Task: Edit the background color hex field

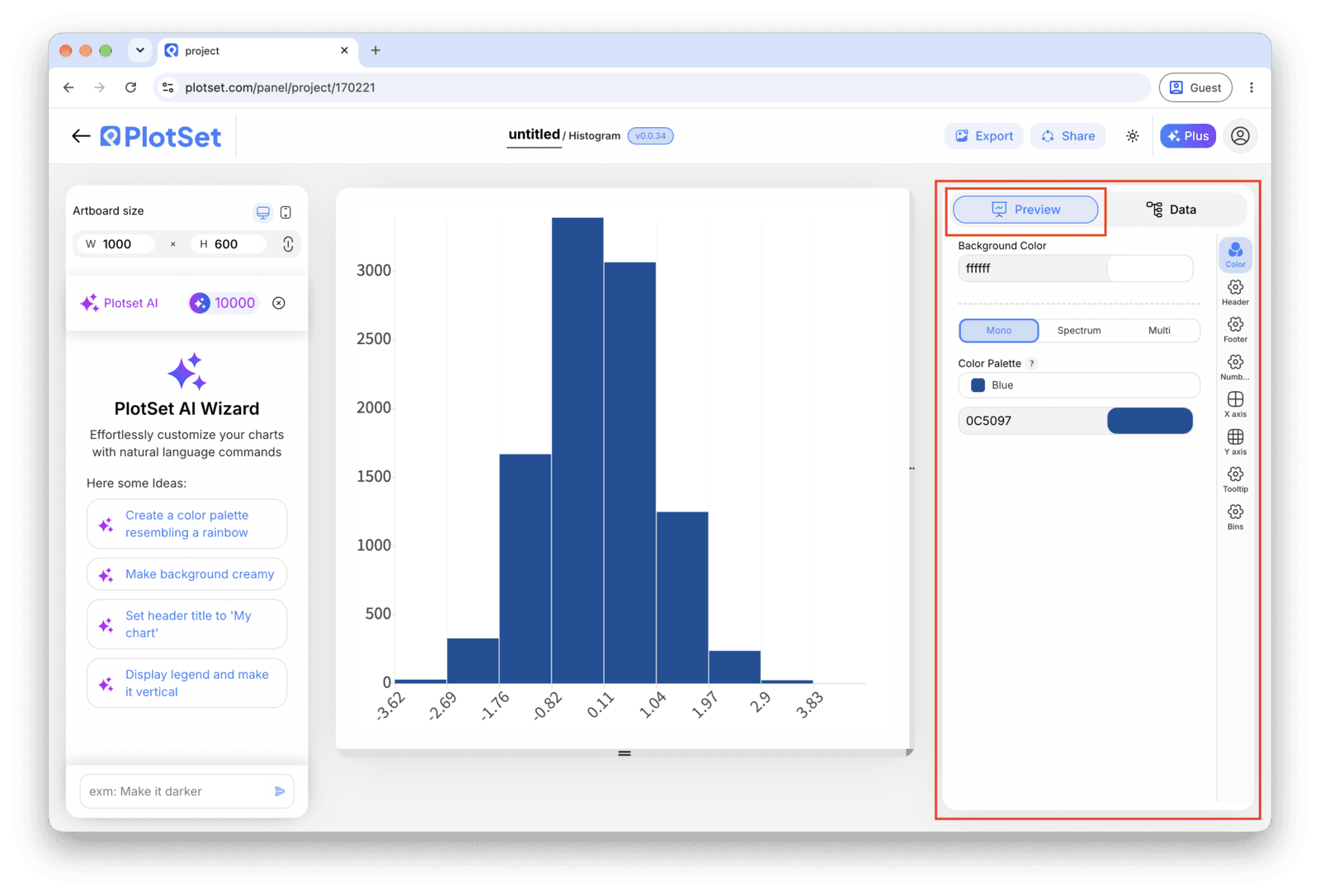Action: pyautogui.click(x=1032, y=268)
